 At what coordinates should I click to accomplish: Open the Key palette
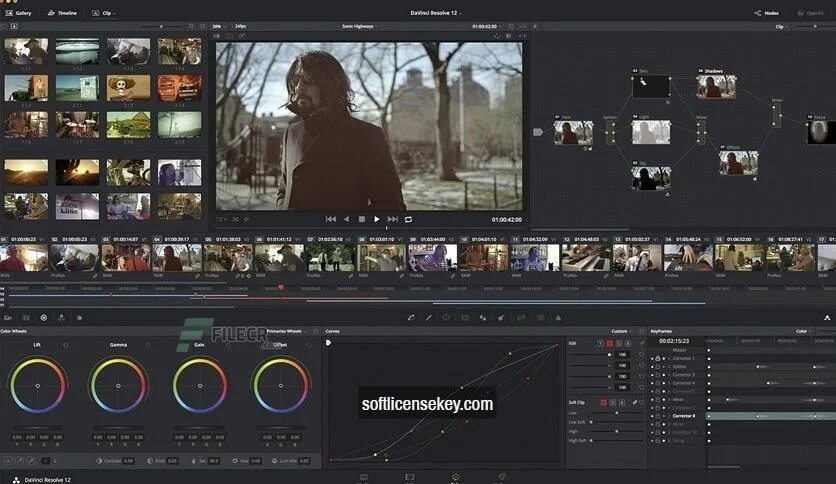click(501, 318)
